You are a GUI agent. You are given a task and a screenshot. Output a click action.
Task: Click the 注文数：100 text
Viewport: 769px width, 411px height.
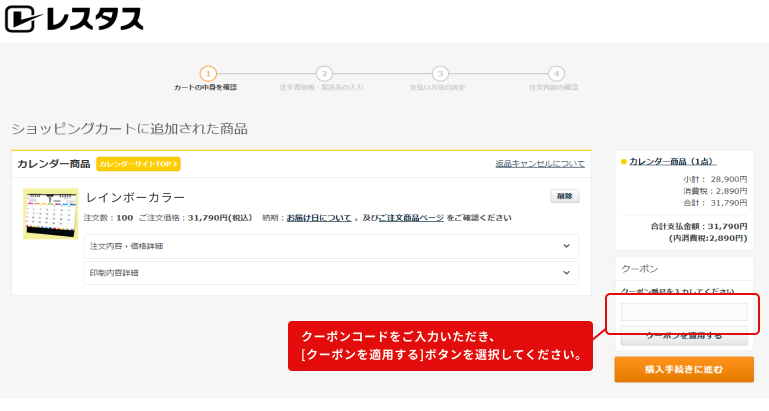coord(108,218)
